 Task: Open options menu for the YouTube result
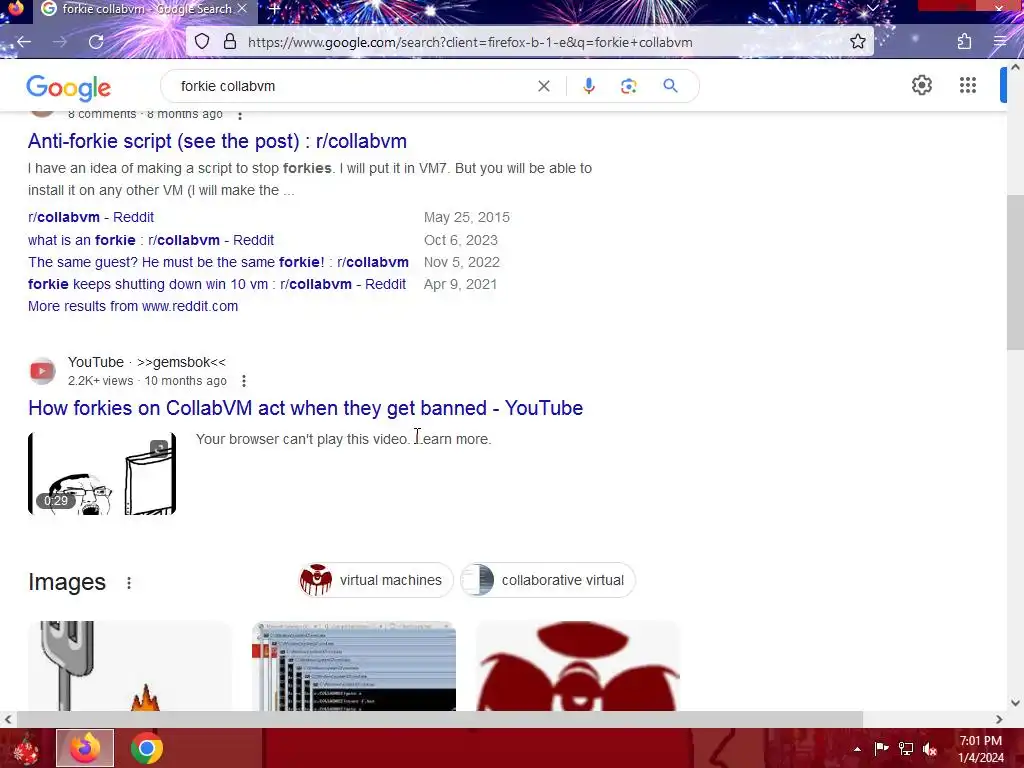244,381
